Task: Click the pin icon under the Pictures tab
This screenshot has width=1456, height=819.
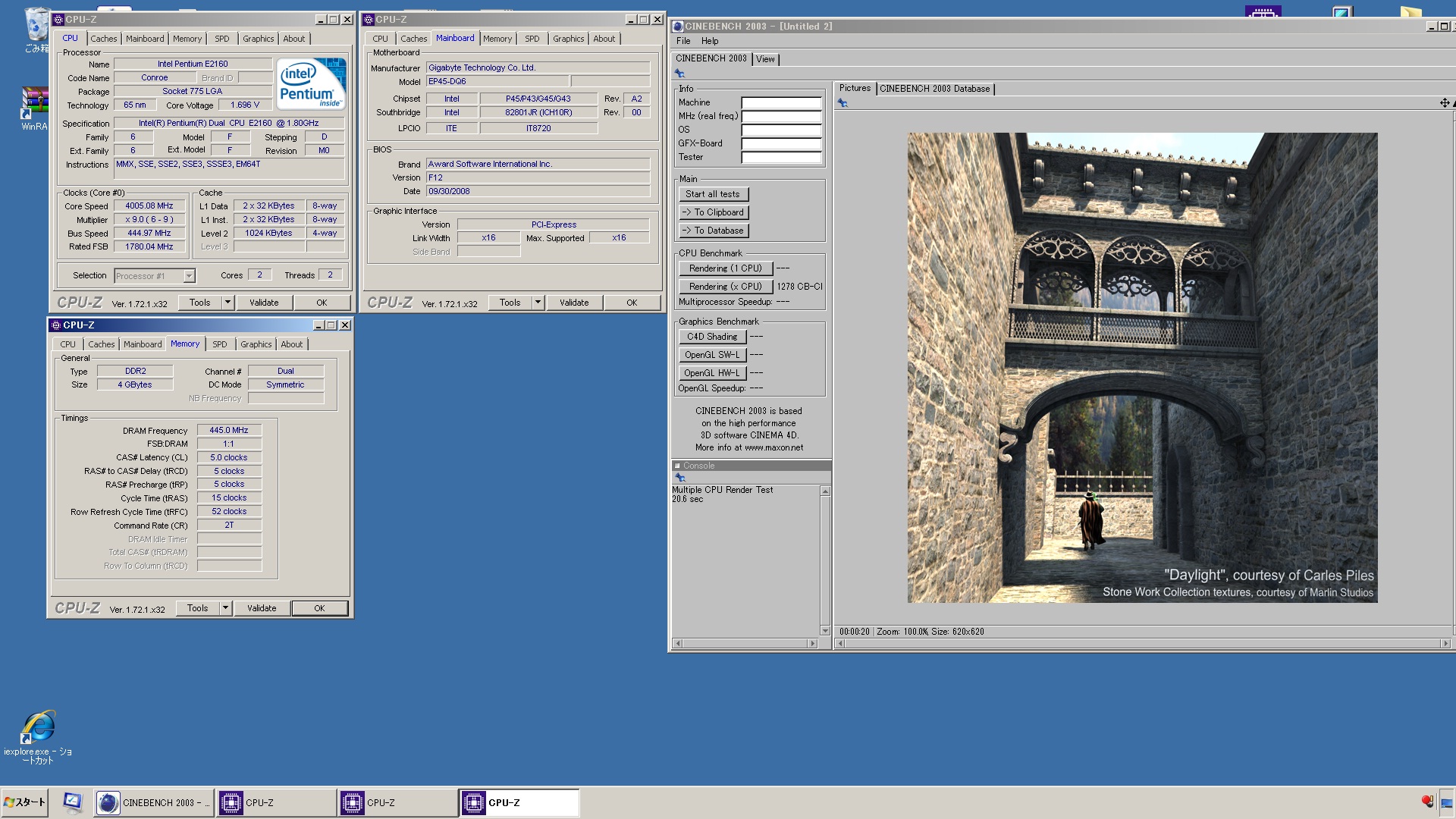Action: (x=843, y=103)
